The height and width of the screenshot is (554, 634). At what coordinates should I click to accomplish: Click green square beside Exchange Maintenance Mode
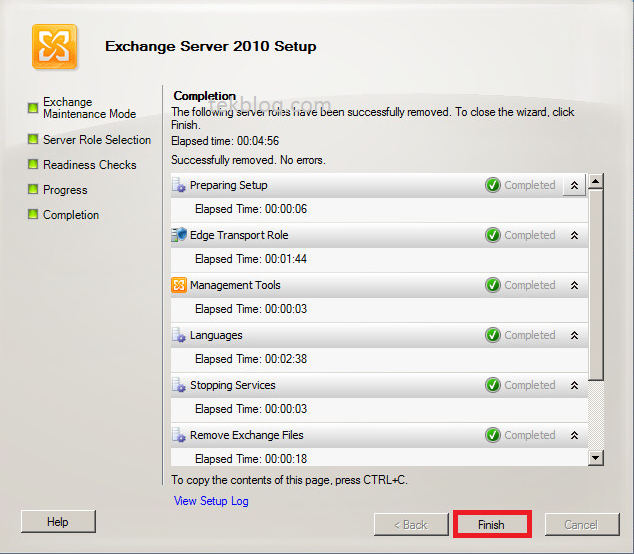pyautogui.click(x=33, y=108)
